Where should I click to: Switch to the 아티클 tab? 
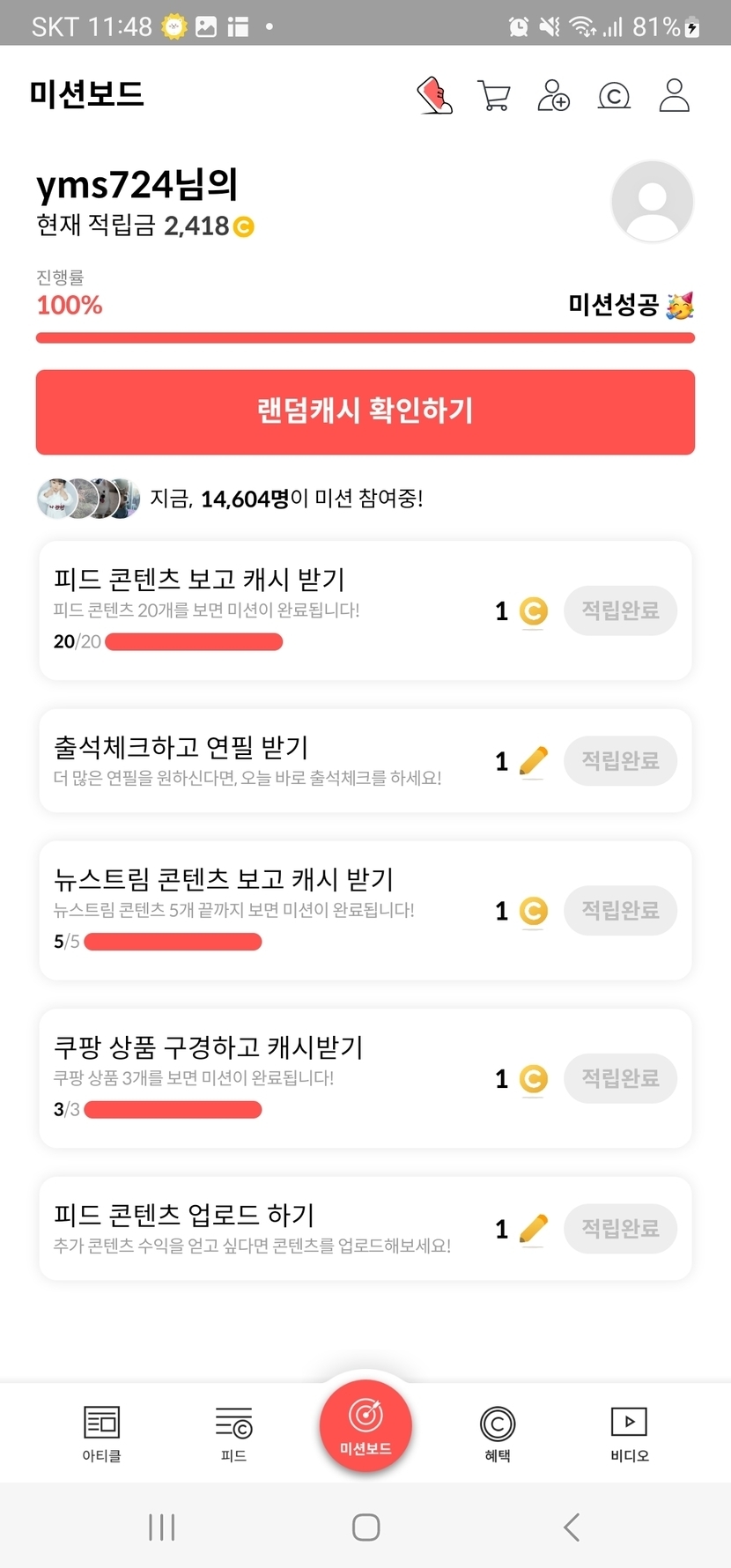pyautogui.click(x=101, y=1433)
